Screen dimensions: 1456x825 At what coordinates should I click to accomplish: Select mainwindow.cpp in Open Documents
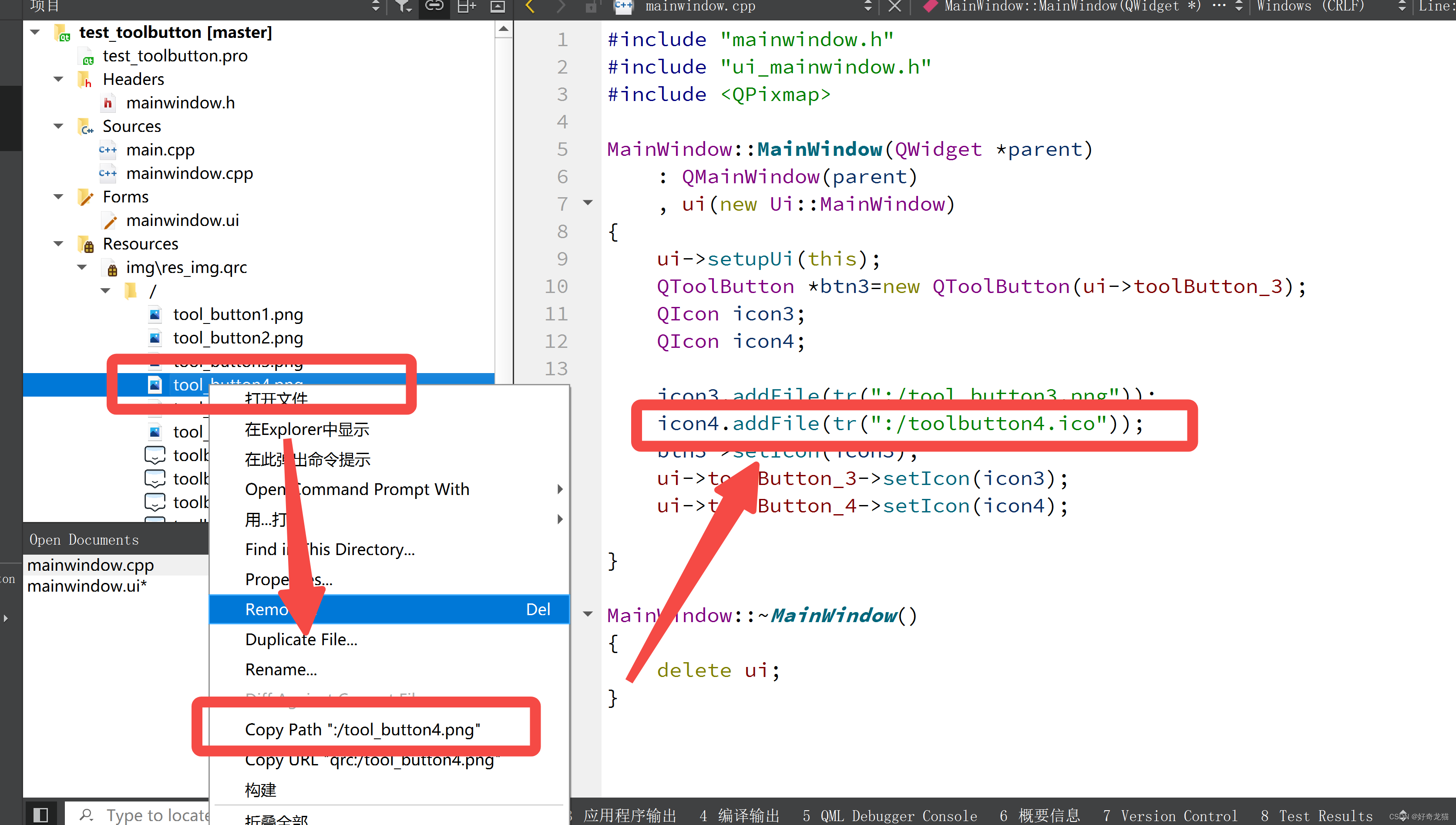click(x=116, y=566)
